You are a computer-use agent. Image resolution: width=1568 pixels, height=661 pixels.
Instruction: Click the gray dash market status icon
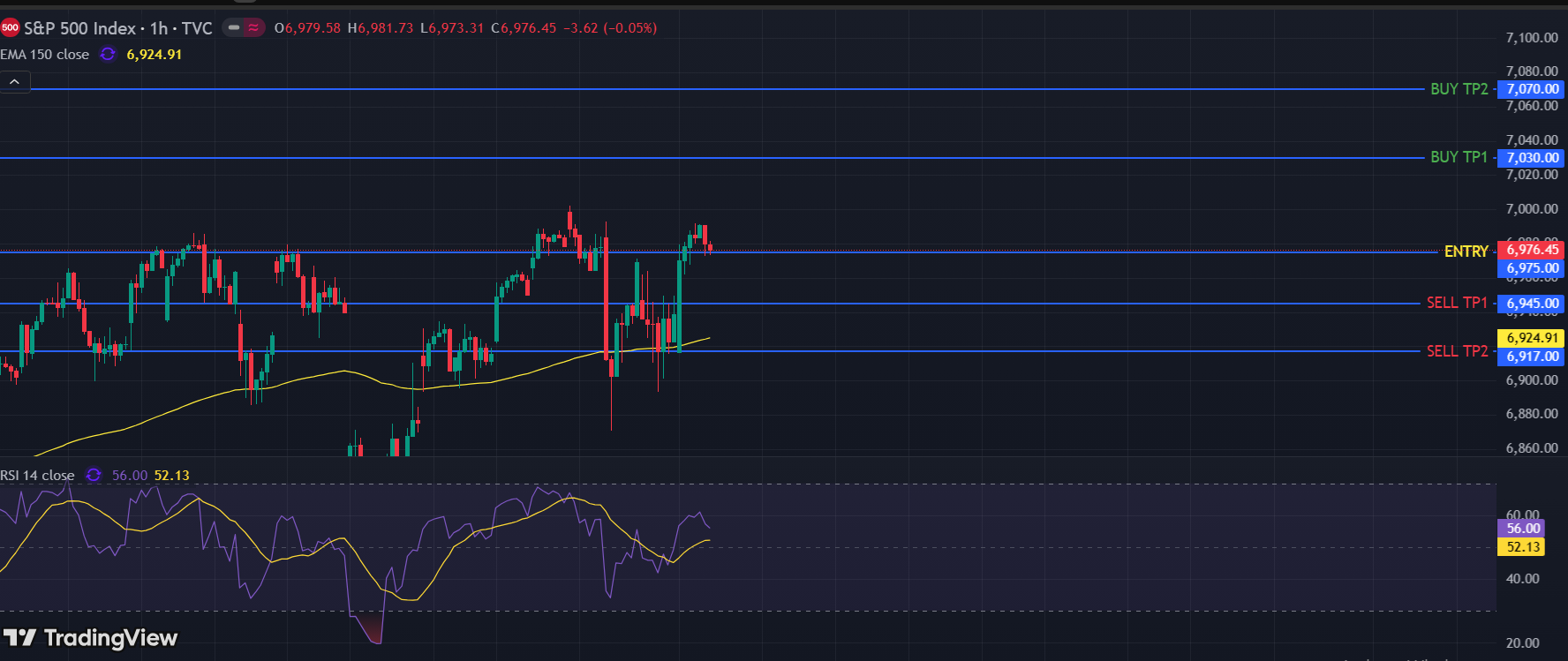pos(234,28)
